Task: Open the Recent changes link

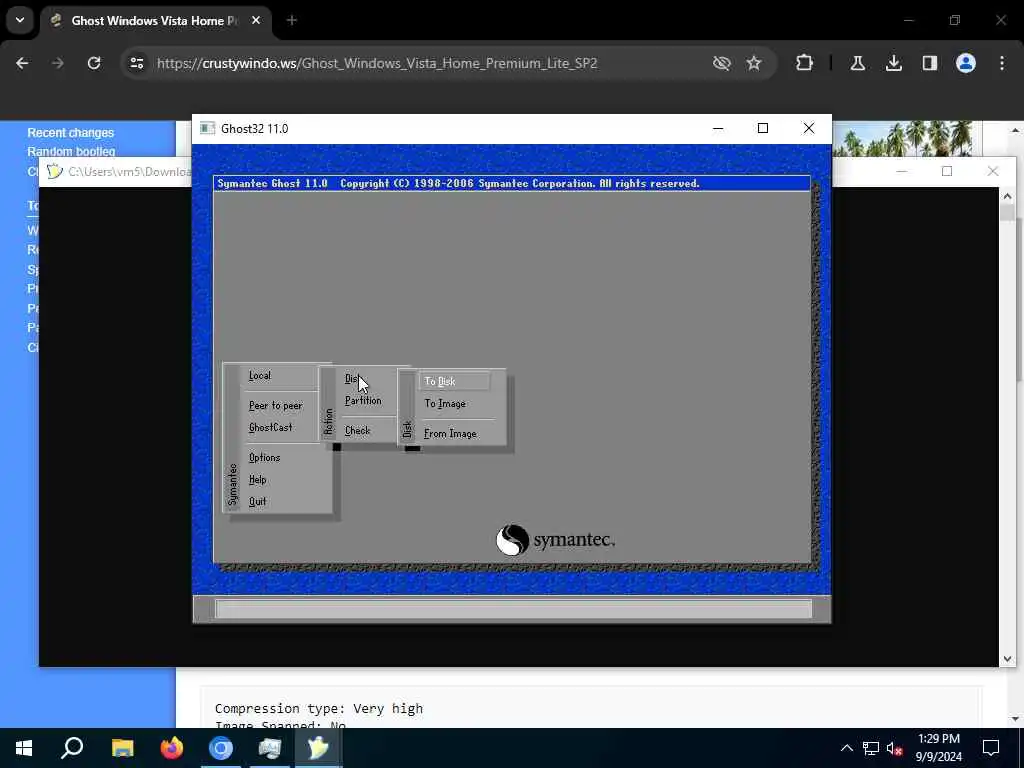Action: (71, 133)
